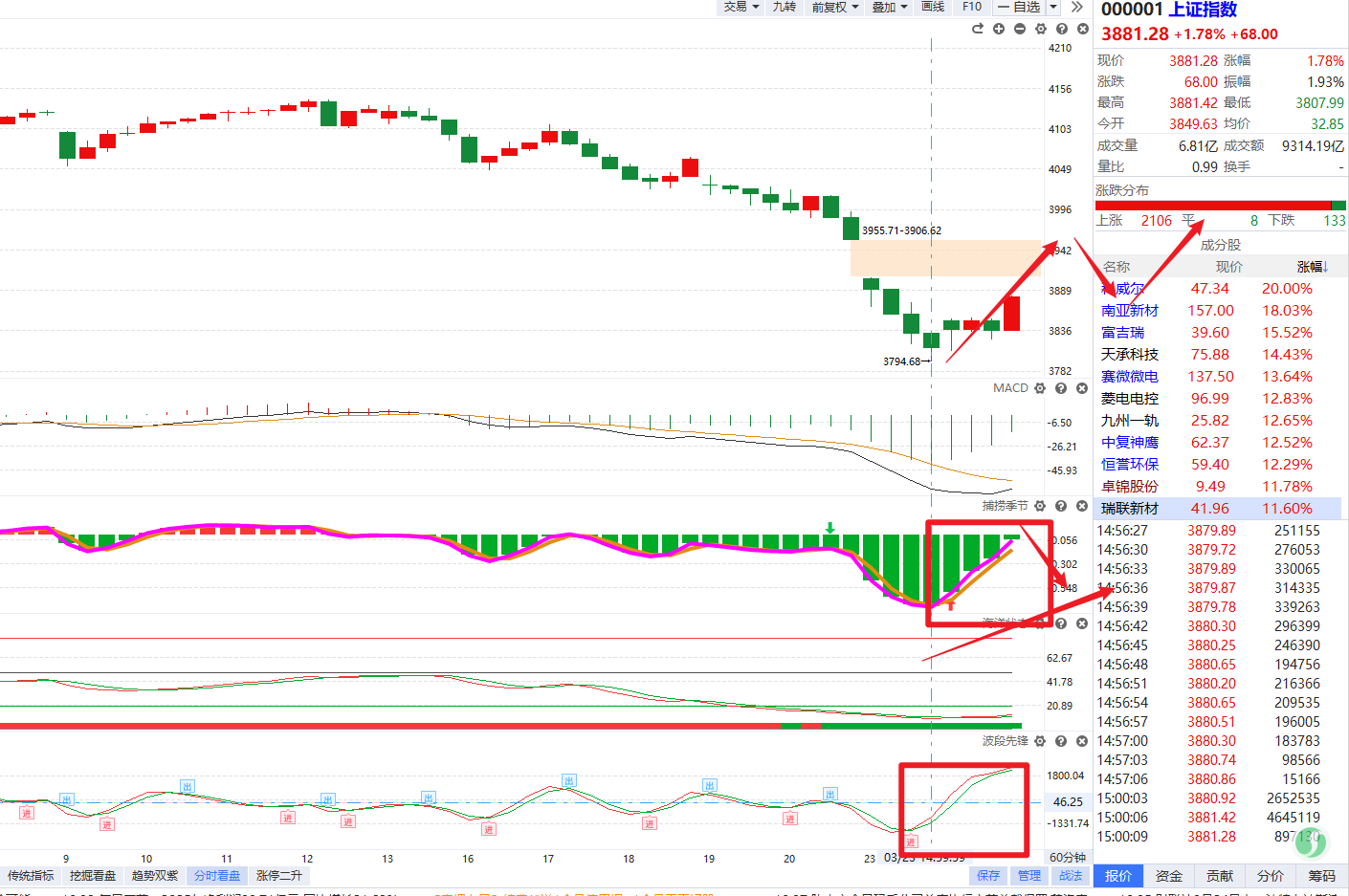Select the 趋势双紧 indicator tab
This screenshot has height=896, width=1349.
click(x=155, y=875)
